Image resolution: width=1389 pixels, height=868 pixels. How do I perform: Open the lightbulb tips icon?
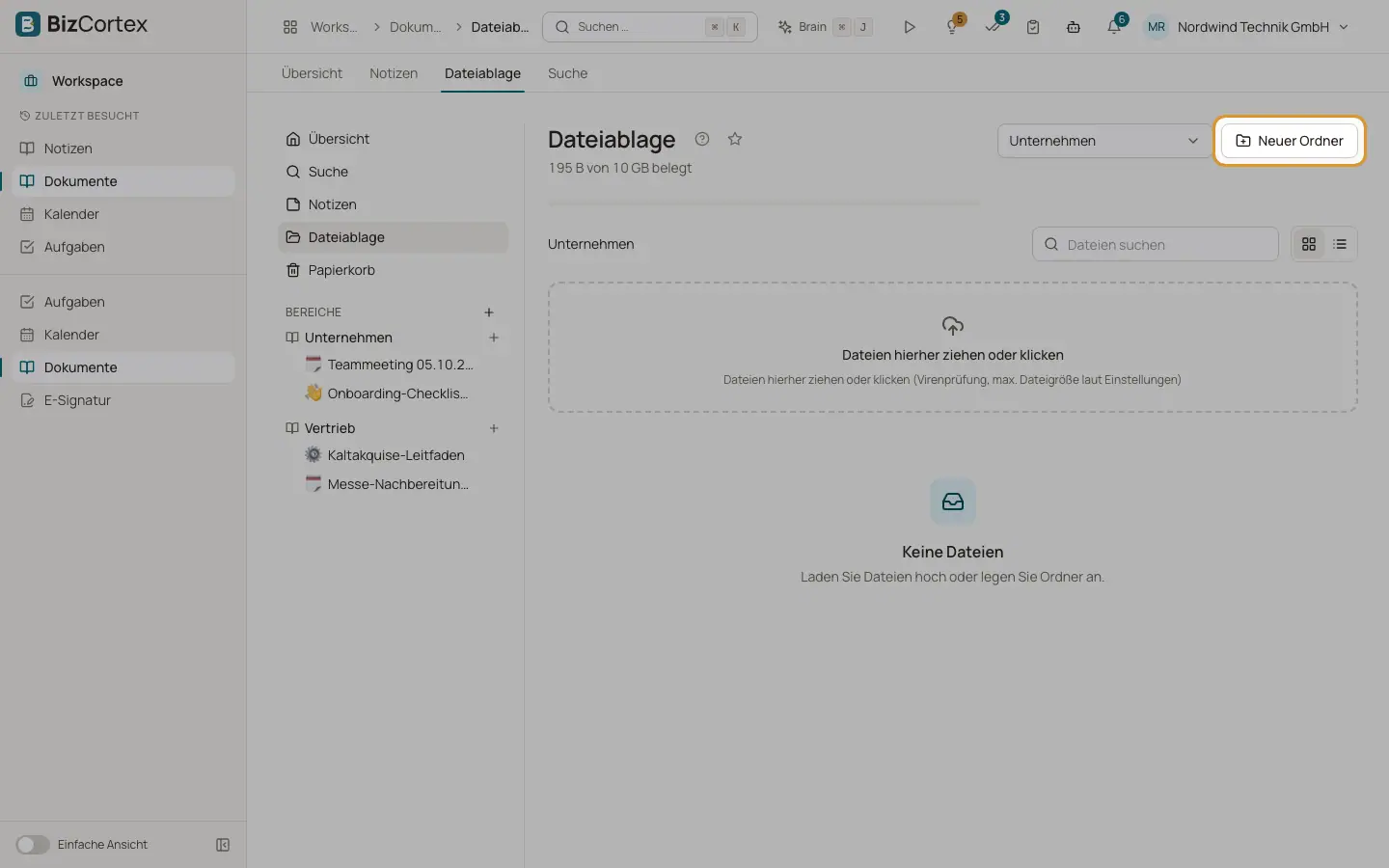952,27
